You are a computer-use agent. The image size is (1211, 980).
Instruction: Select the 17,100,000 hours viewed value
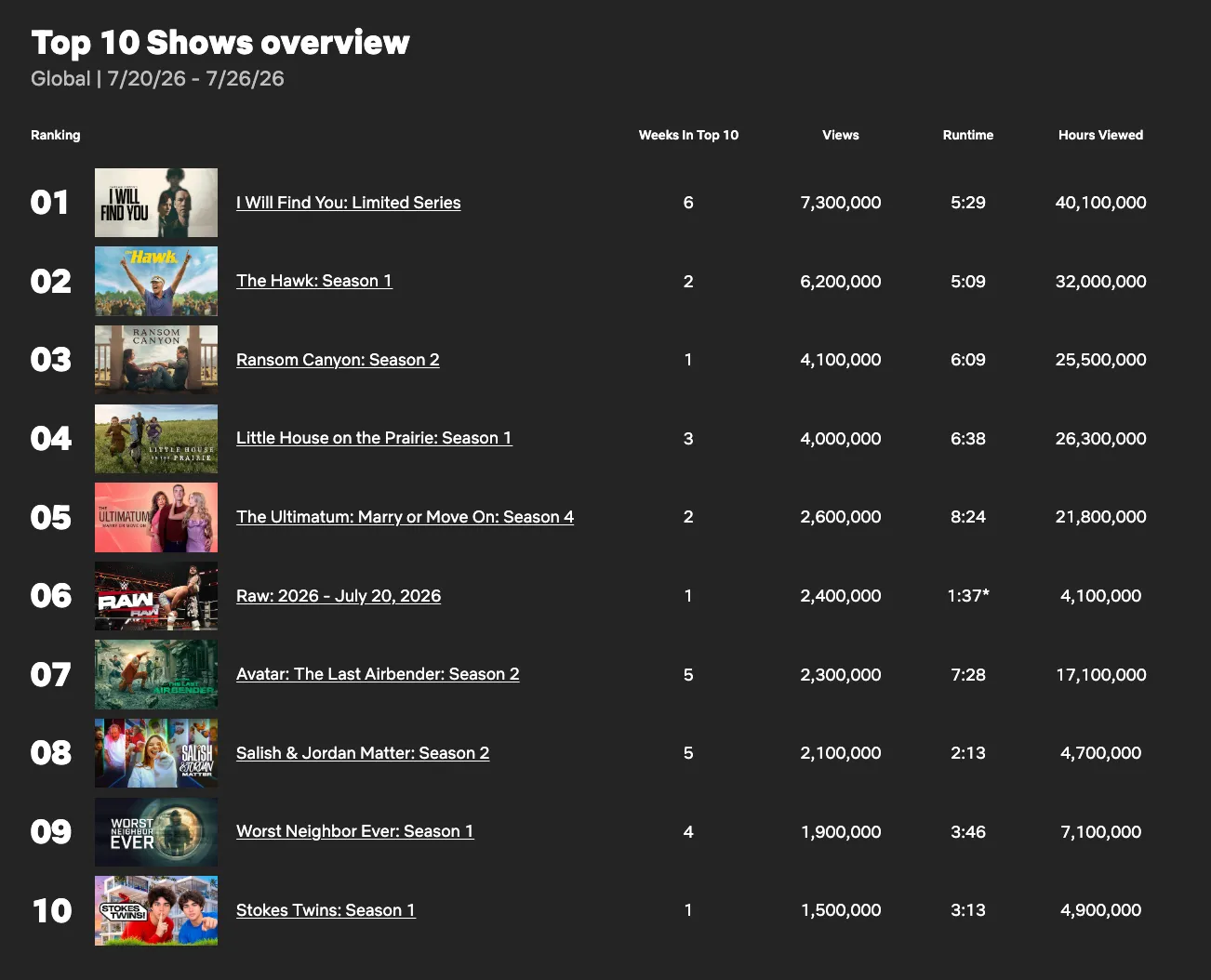(x=1100, y=675)
